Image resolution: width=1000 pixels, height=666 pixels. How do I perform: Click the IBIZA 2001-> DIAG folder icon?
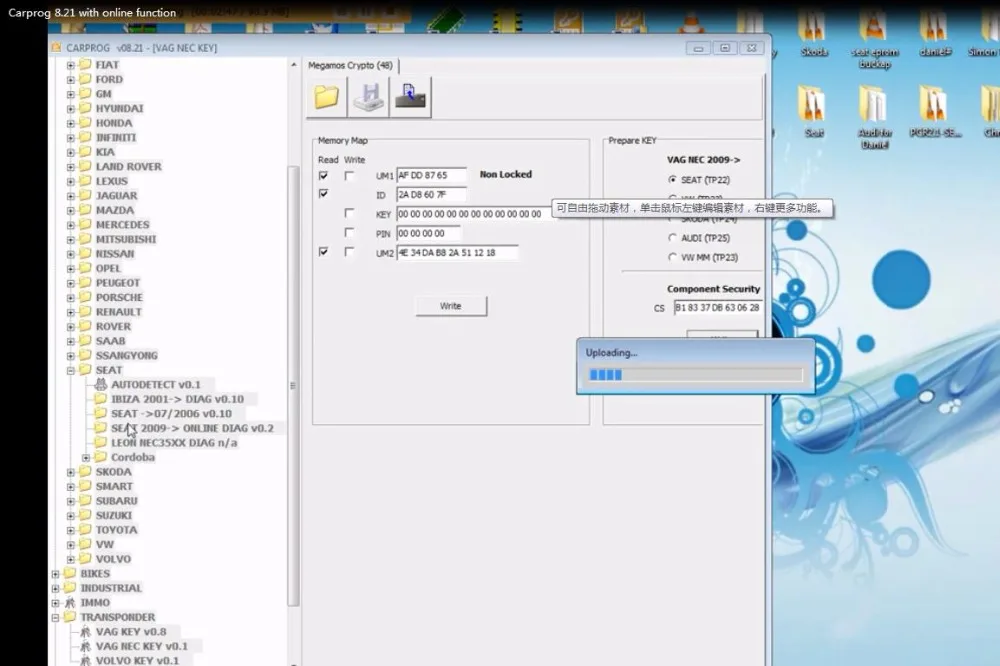pos(100,399)
